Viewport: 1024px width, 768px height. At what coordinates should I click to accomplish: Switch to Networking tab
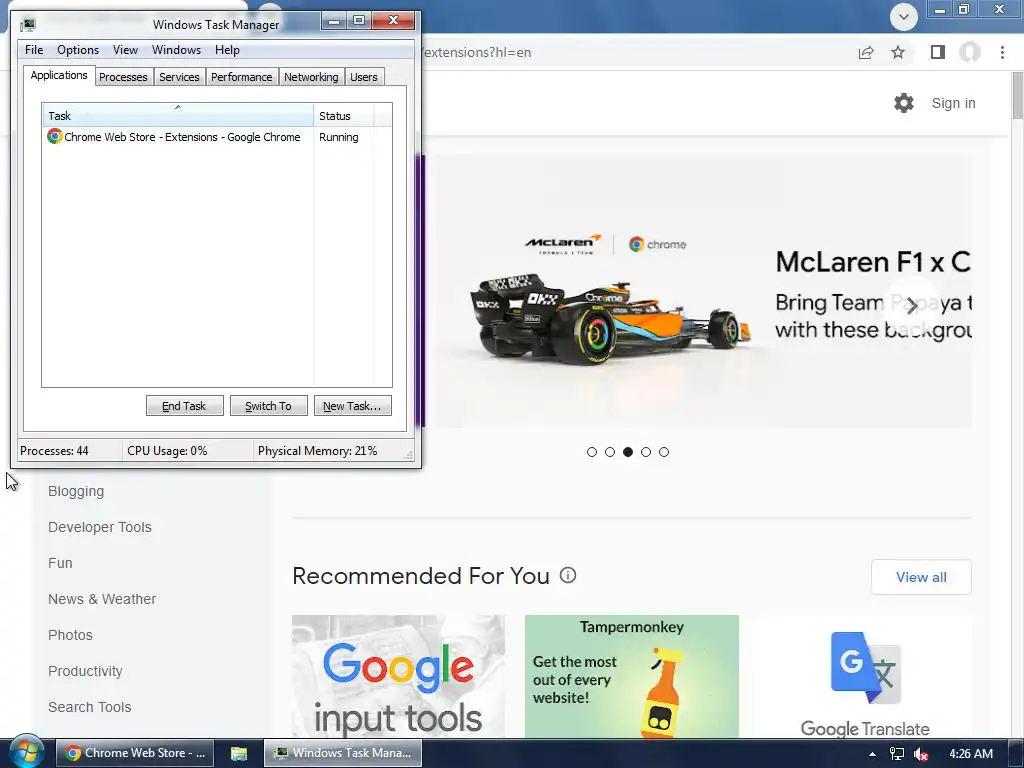(x=312, y=77)
